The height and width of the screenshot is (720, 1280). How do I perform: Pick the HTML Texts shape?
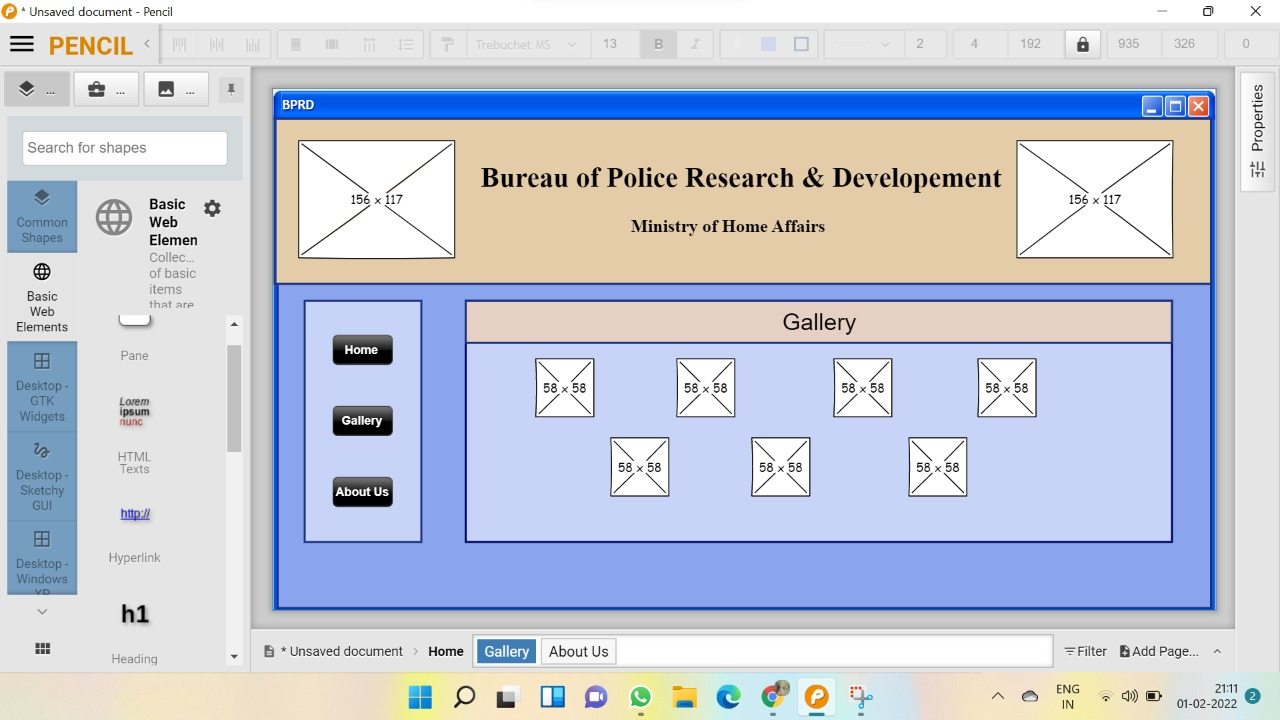135,433
